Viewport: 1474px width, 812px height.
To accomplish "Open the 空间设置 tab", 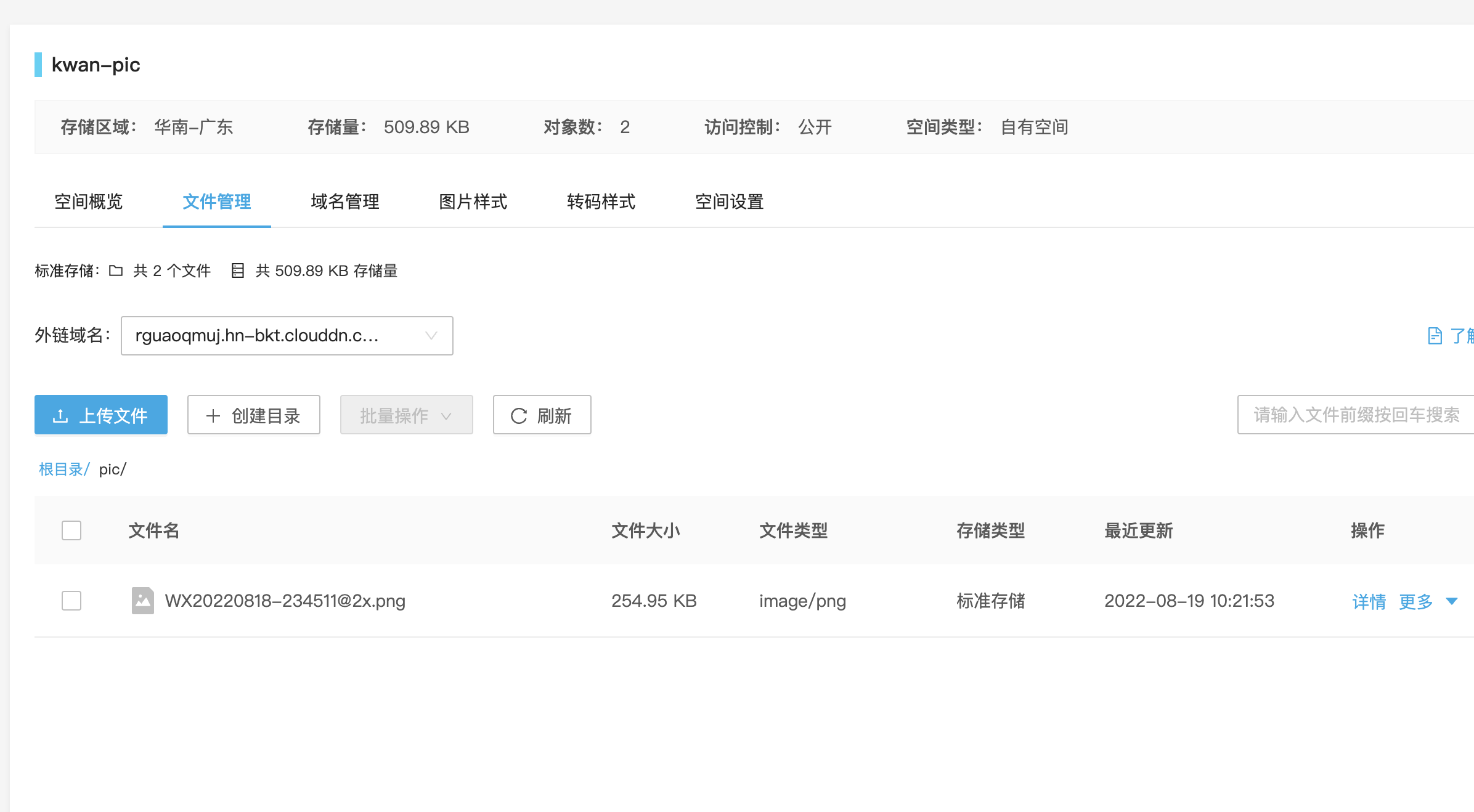I will [729, 201].
